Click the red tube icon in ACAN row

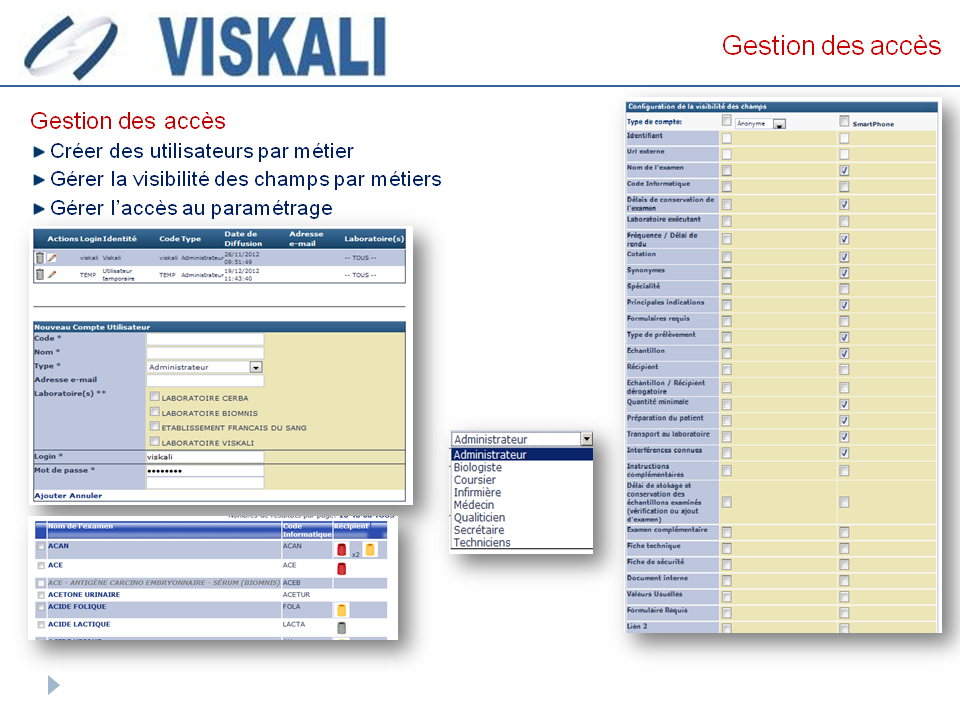[342, 550]
